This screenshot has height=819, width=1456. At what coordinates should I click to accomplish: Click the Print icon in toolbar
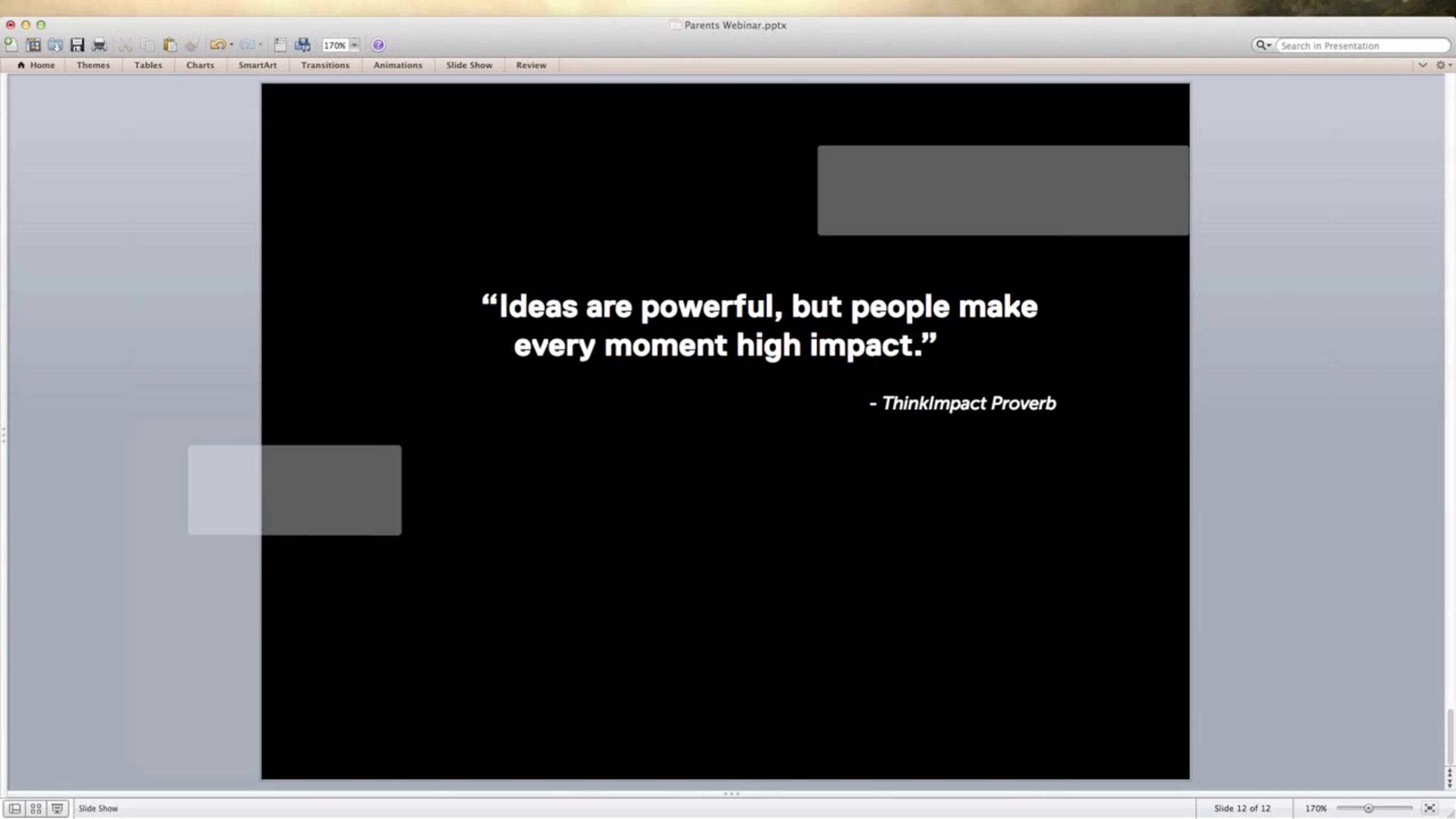pos(99,45)
